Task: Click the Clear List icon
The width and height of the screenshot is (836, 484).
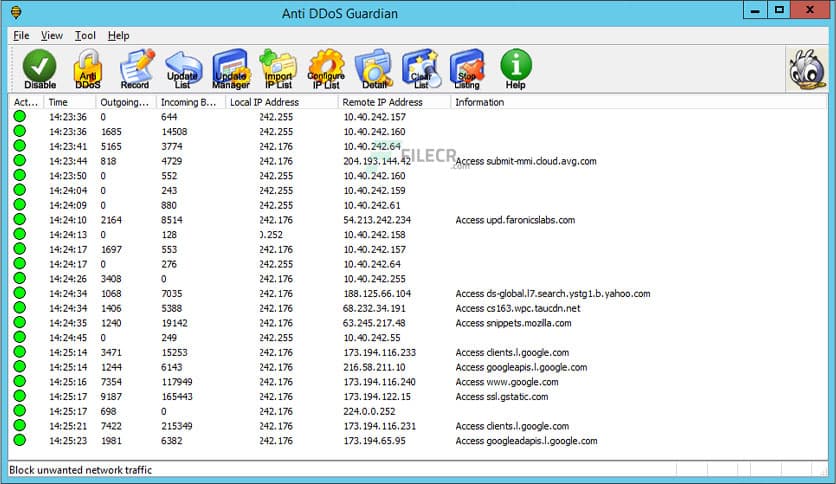Action: 421,69
